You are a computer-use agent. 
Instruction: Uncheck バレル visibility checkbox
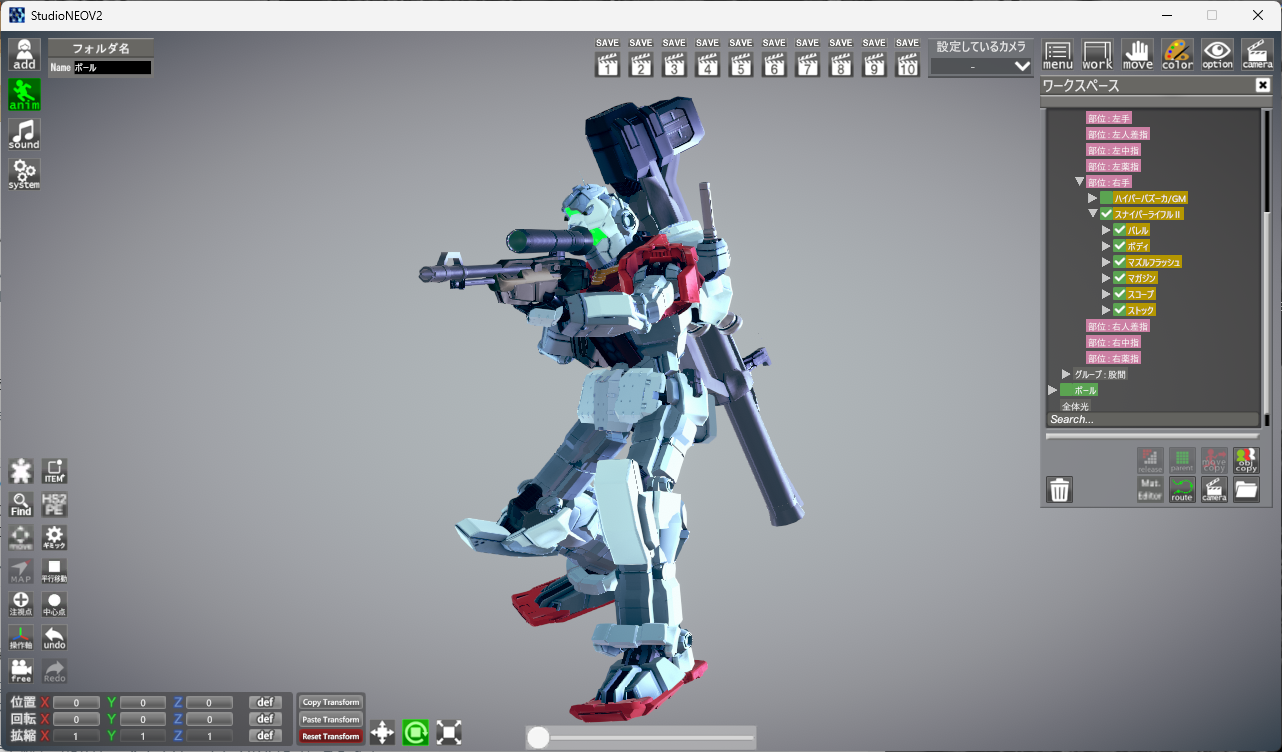point(1120,230)
